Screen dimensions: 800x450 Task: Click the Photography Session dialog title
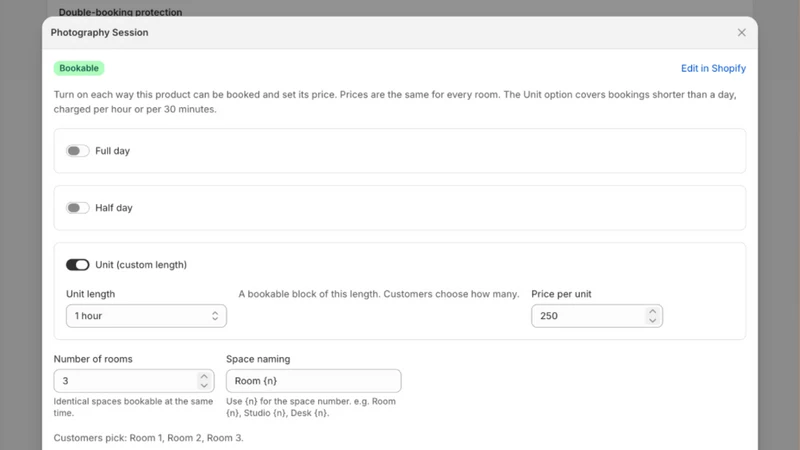click(x=99, y=33)
